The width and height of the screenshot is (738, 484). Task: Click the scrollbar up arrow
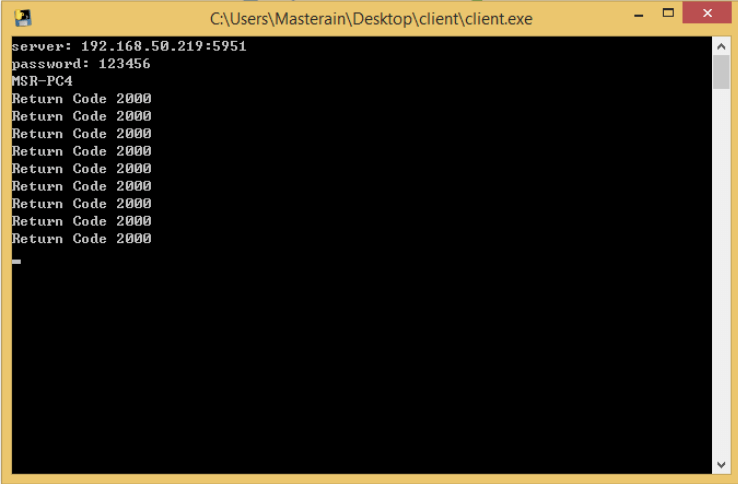click(x=721, y=46)
